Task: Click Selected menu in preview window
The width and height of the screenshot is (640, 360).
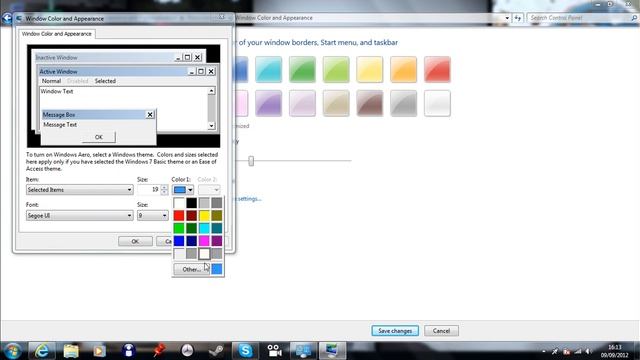Action: point(105,81)
